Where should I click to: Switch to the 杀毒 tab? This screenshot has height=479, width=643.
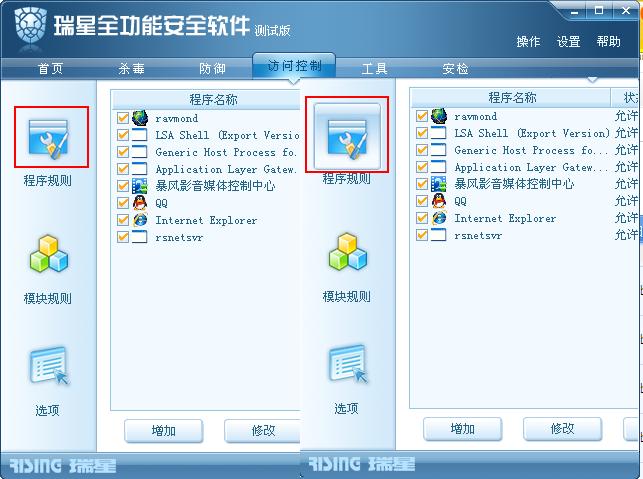tap(131, 68)
